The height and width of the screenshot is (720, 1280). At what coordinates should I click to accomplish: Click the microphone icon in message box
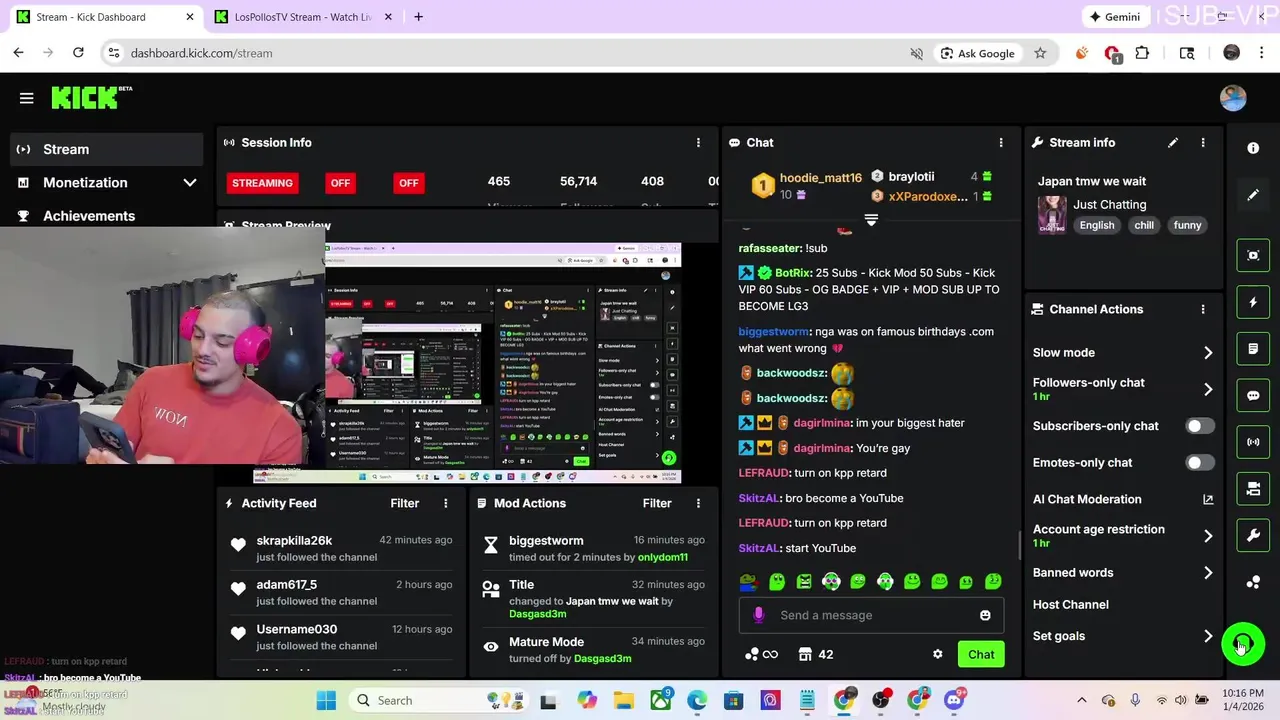(758, 616)
